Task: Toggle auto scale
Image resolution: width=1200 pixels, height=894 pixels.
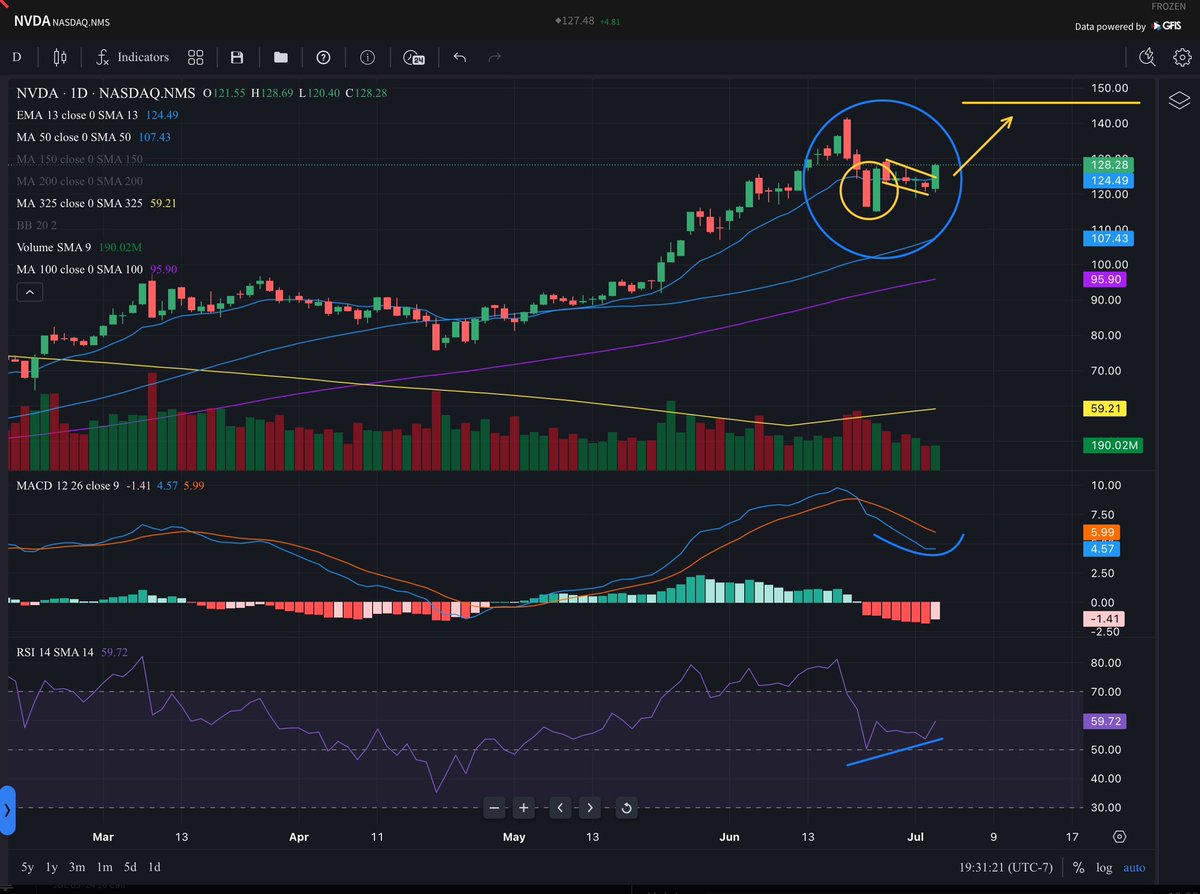Action: pyautogui.click(x=1134, y=868)
